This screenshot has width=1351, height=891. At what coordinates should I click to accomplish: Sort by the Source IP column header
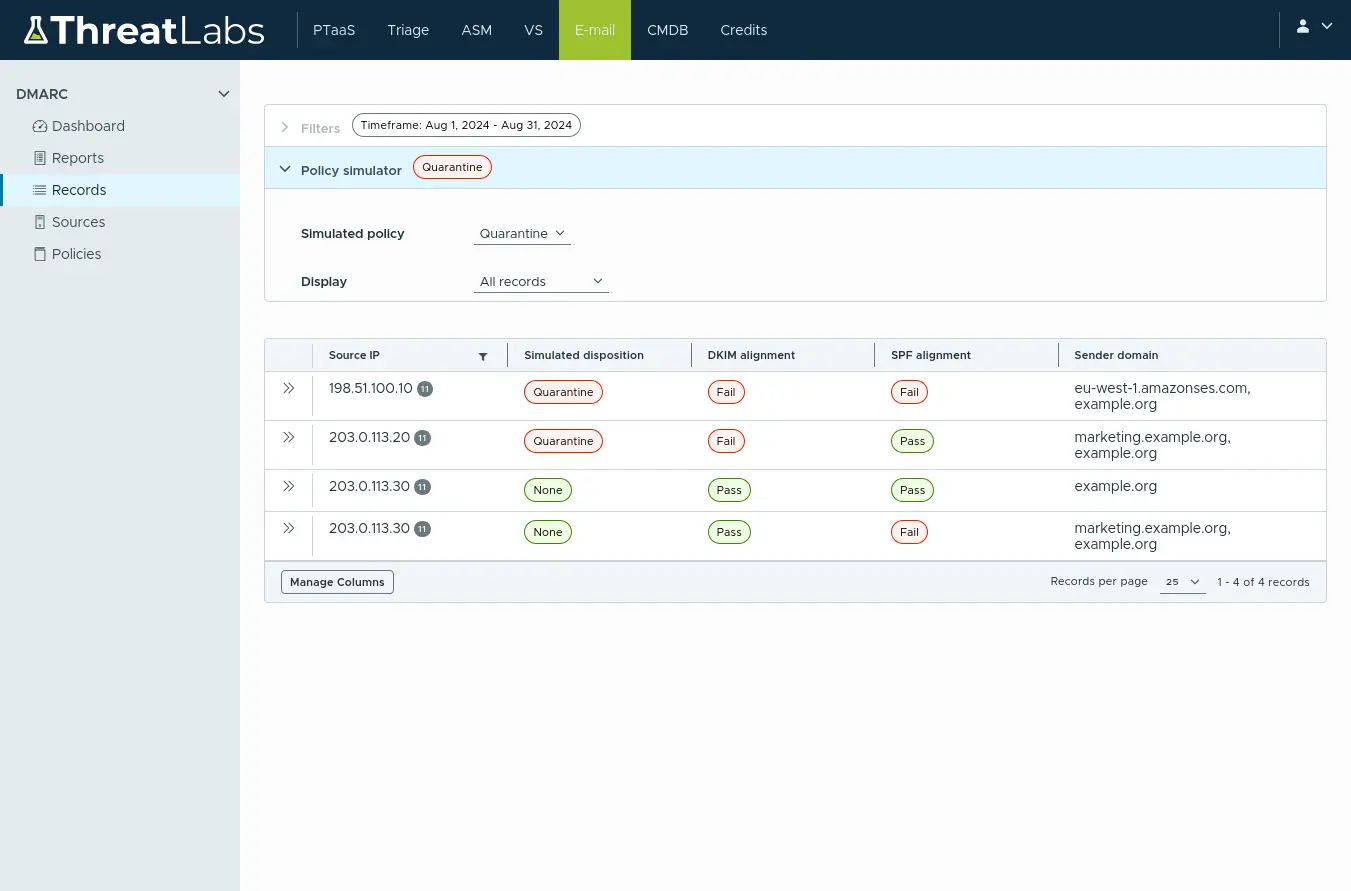[354, 355]
